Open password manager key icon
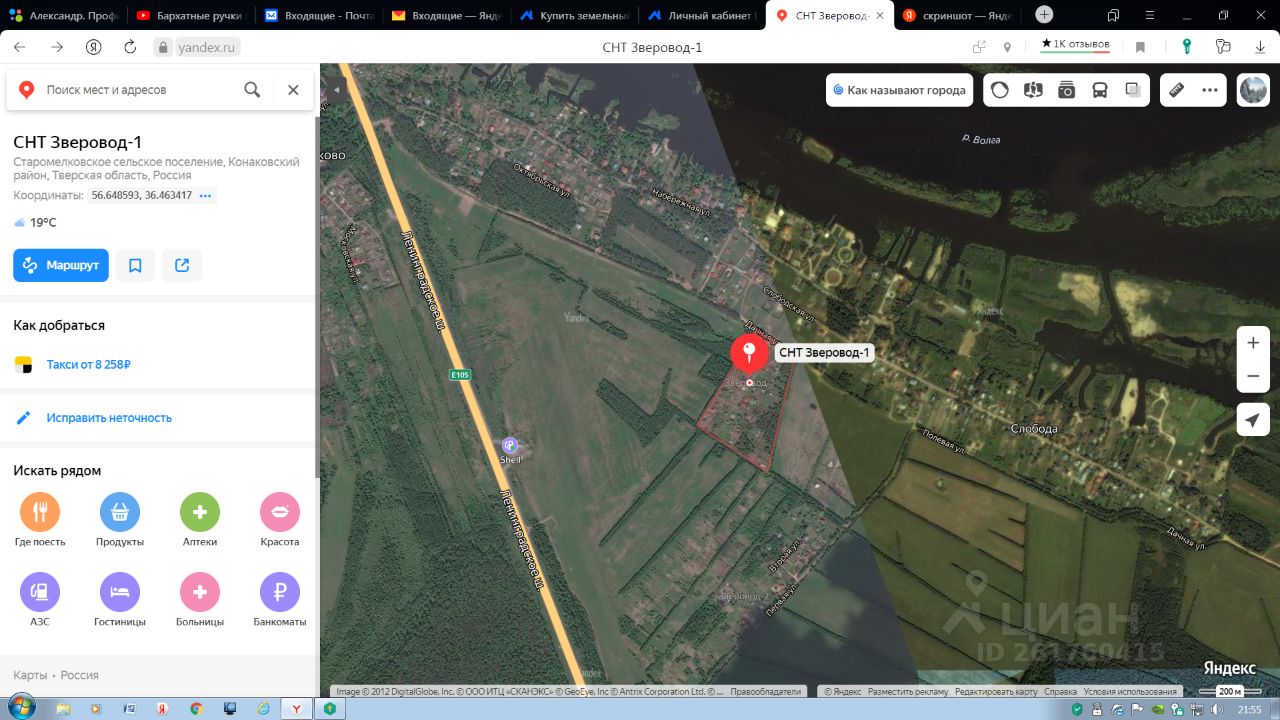Screen dimensions: 1280x720 (x=1187, y=47)
